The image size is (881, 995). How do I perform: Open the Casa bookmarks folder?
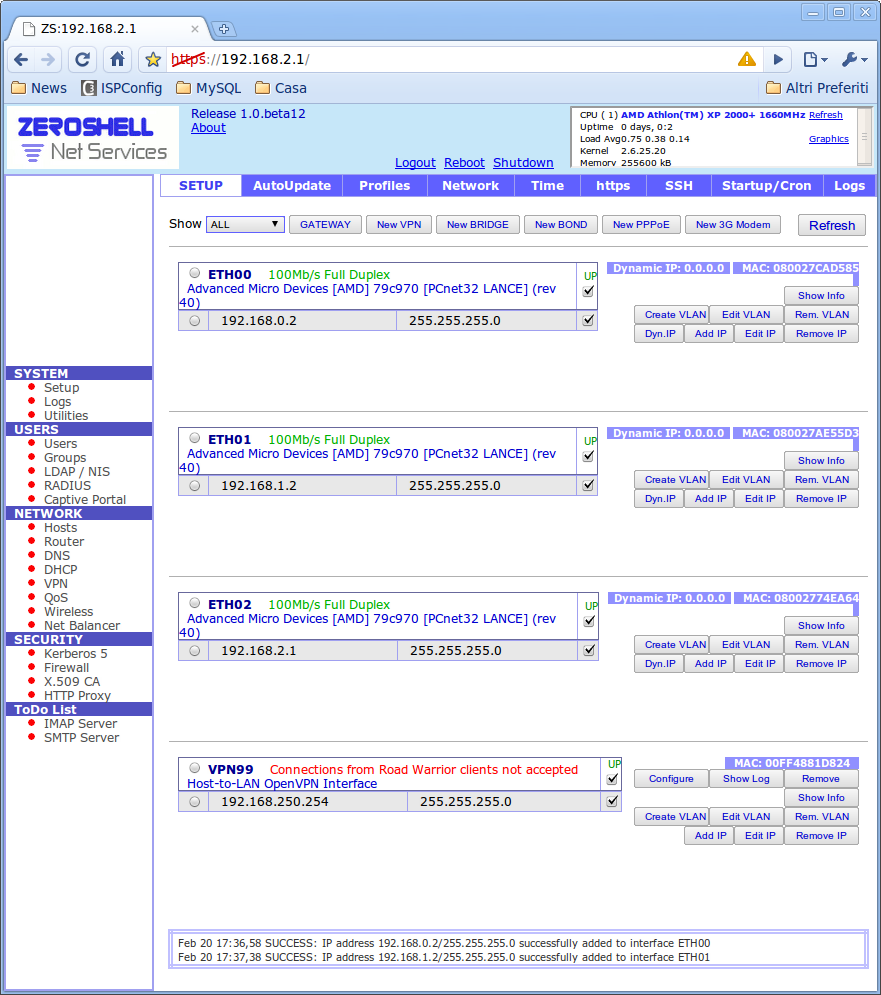pos(281,88)
